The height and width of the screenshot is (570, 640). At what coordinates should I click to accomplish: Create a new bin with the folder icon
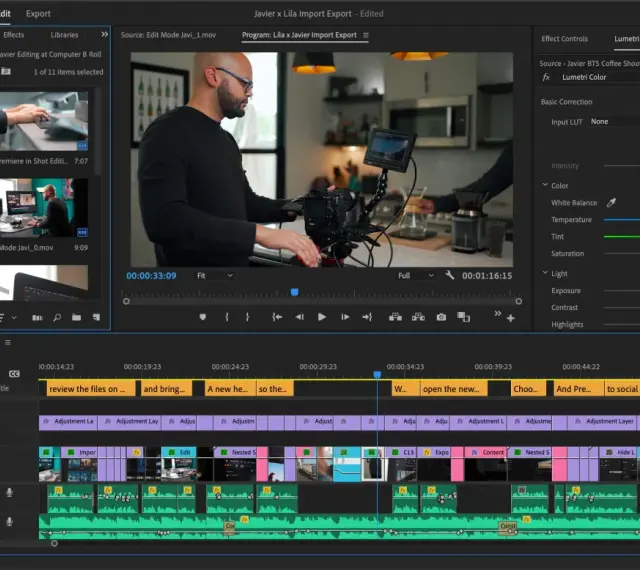click(76, 317)
